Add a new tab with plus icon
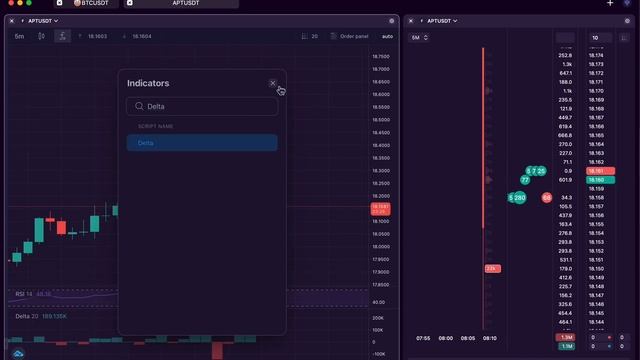The image size is (640, 360). click(610, 3)
